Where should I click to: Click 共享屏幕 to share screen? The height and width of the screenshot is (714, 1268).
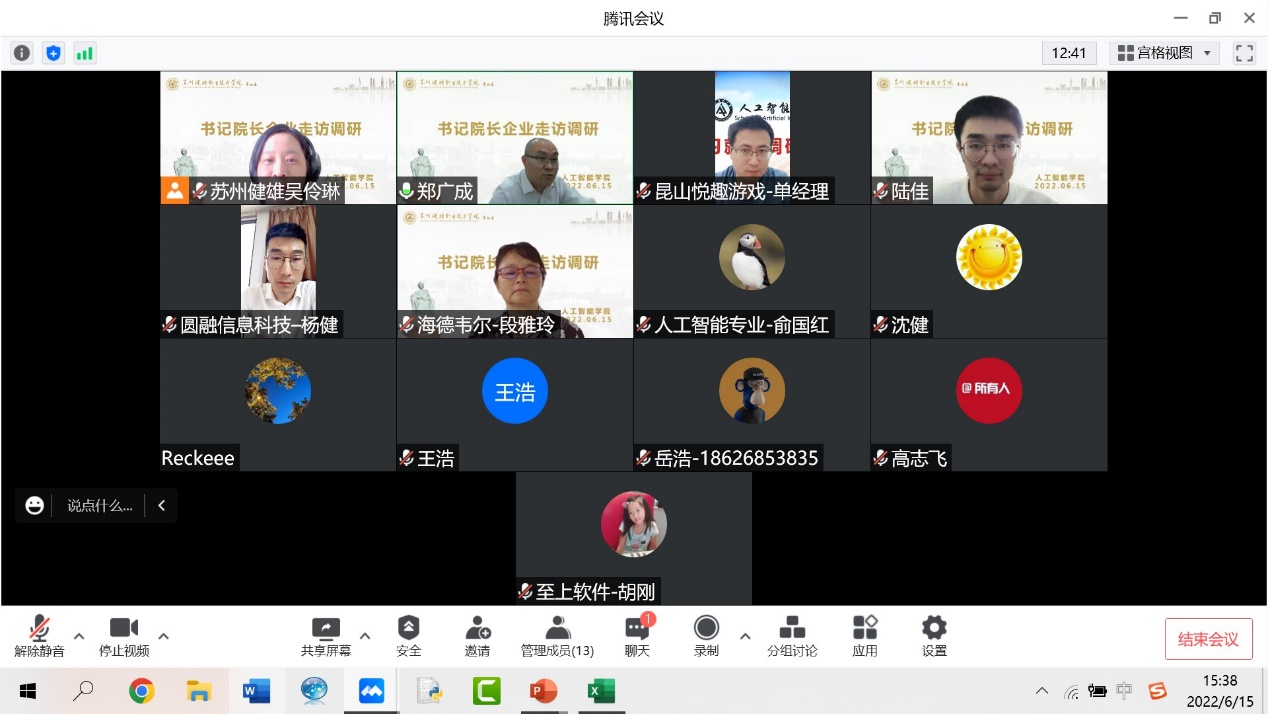(326, 636)
